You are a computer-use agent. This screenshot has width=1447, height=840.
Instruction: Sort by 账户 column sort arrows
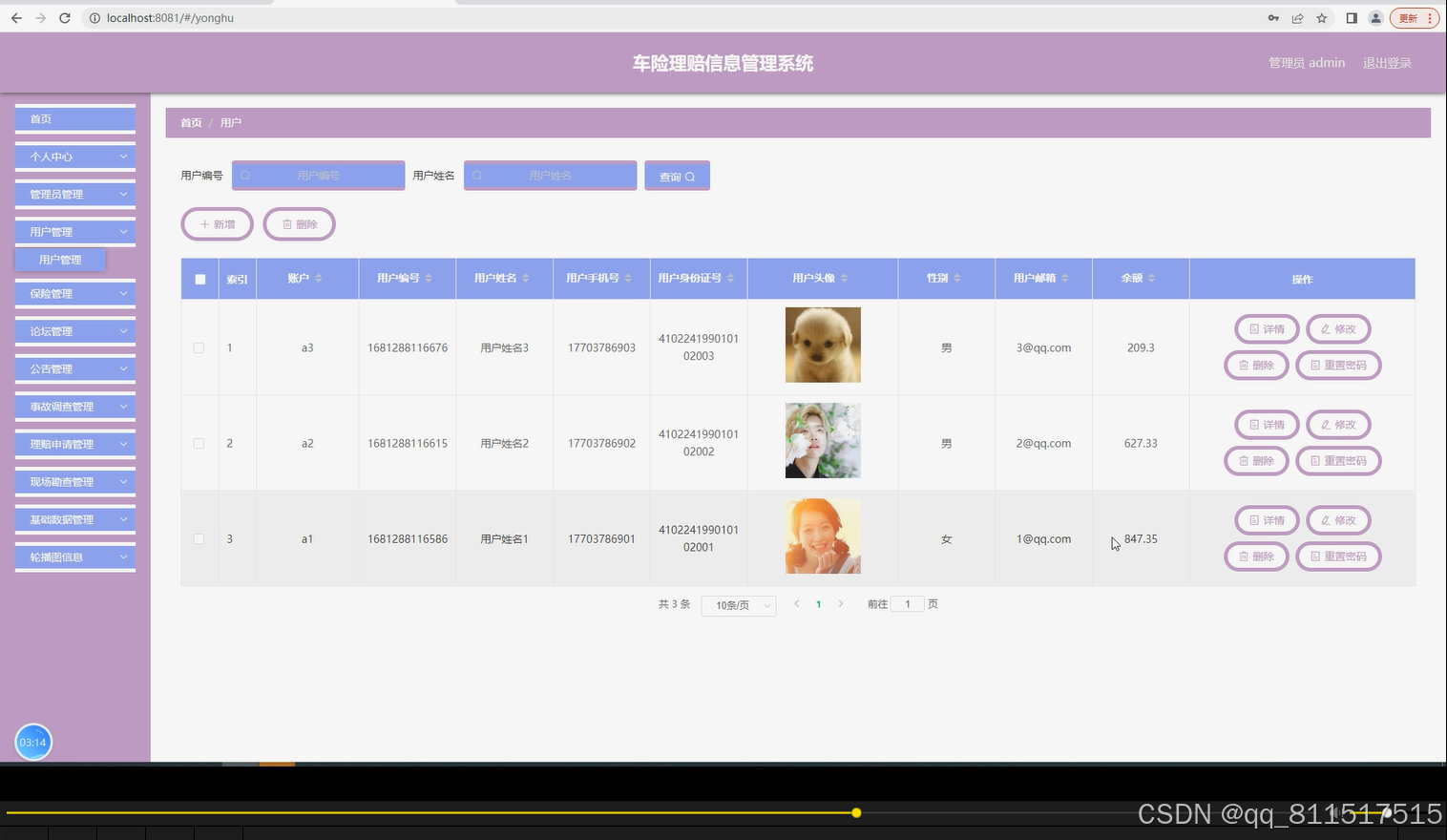click(x=319, y=278)
